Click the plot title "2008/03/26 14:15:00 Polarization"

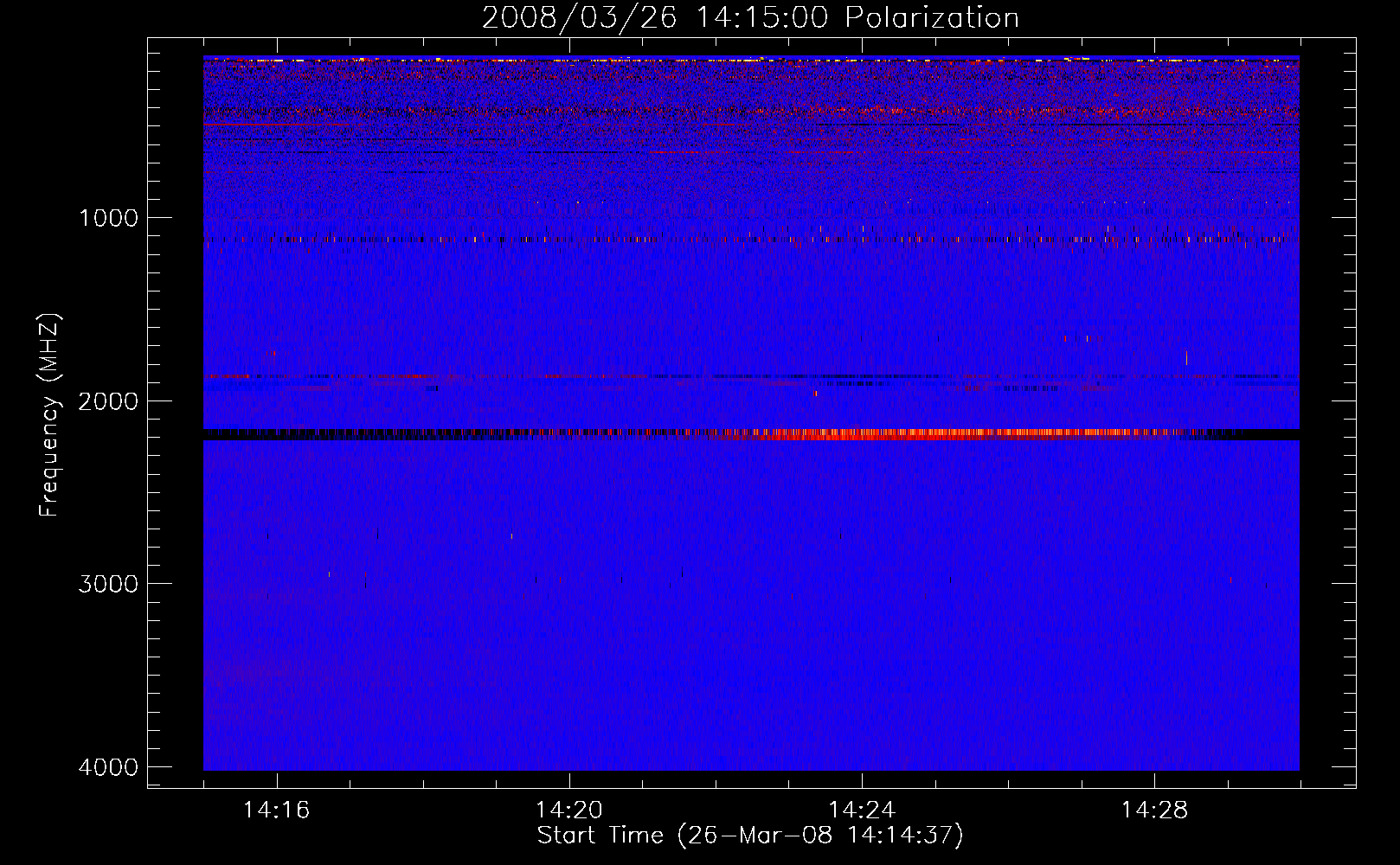click(750, 18)
